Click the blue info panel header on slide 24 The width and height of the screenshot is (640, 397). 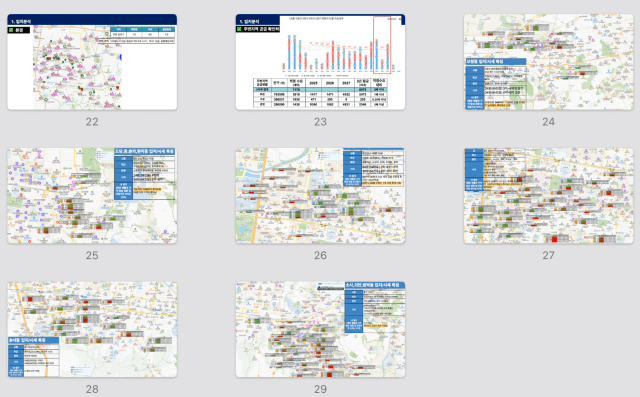click(496, 62)
